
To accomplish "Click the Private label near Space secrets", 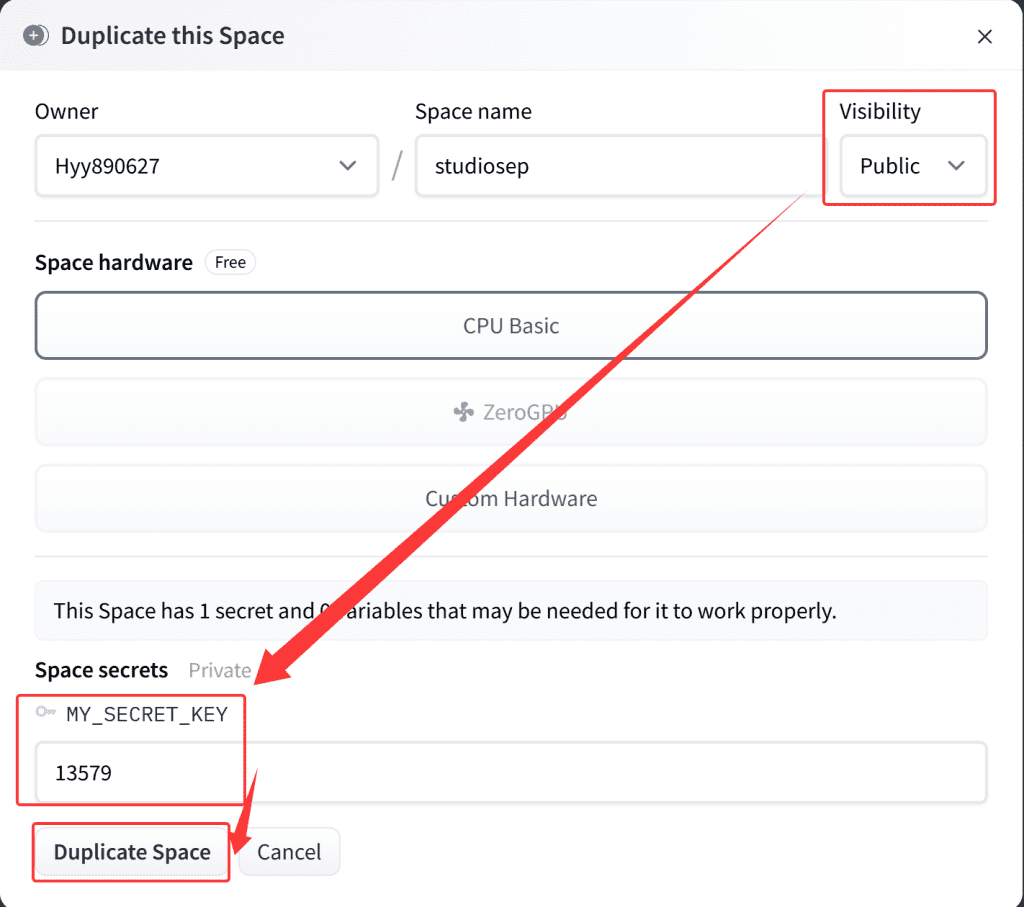I will (x=220, y=670).
